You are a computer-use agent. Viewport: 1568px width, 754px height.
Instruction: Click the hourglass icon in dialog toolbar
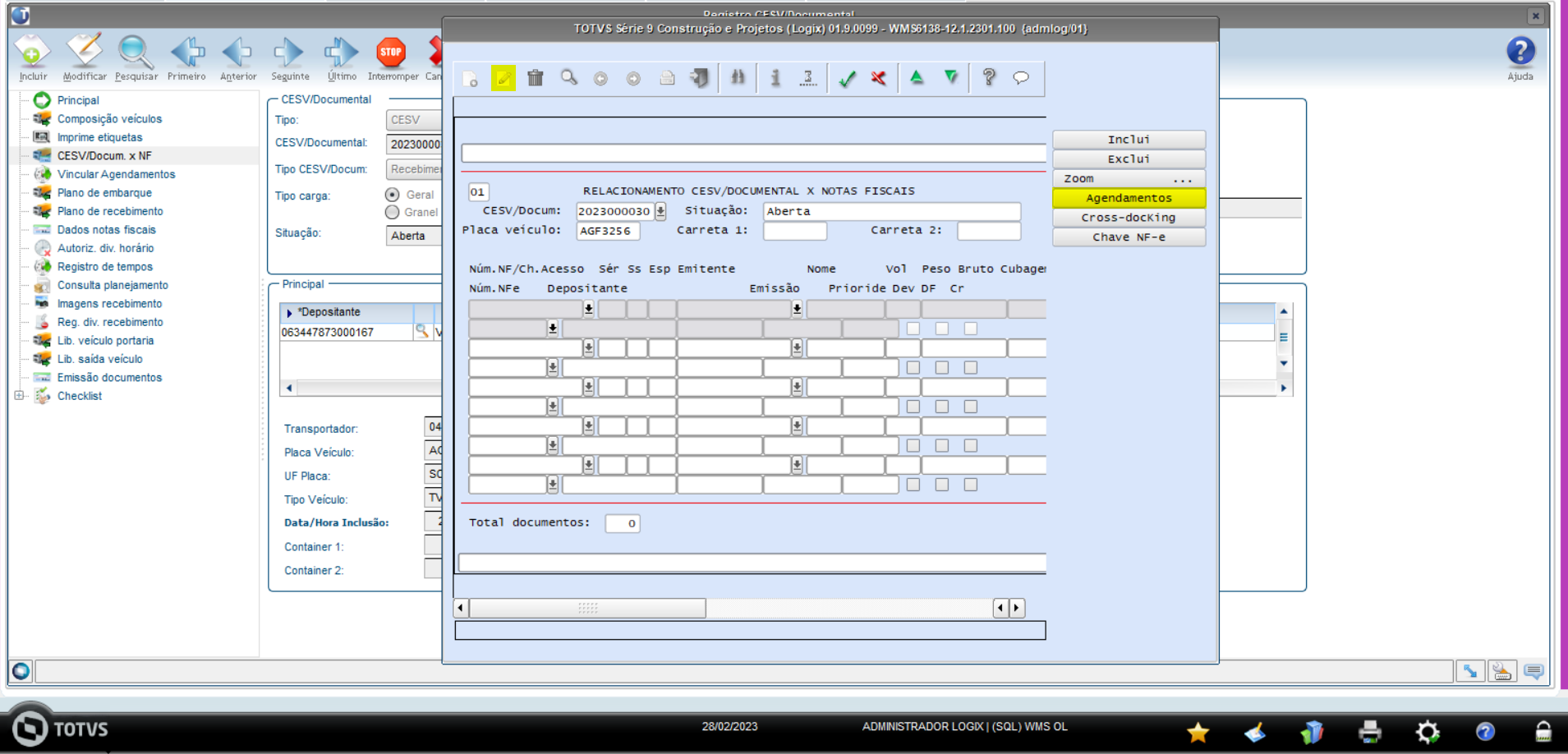[808, 78]
